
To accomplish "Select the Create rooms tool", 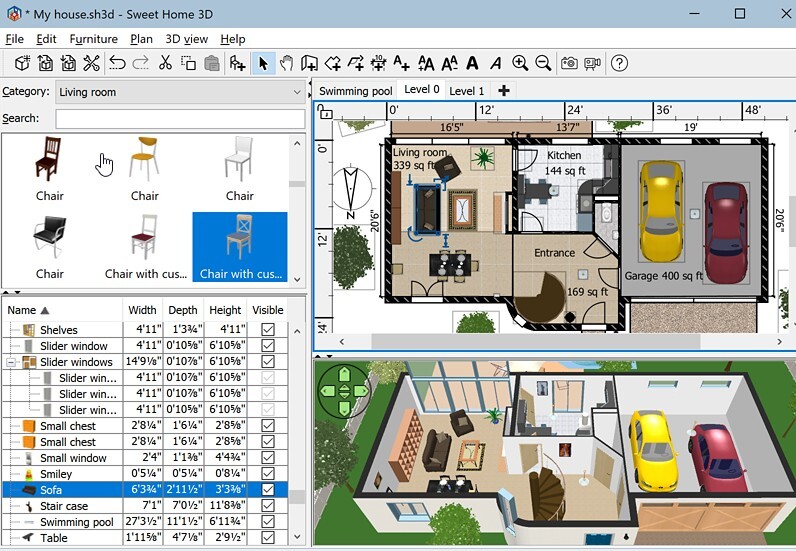I will point(333,63).
